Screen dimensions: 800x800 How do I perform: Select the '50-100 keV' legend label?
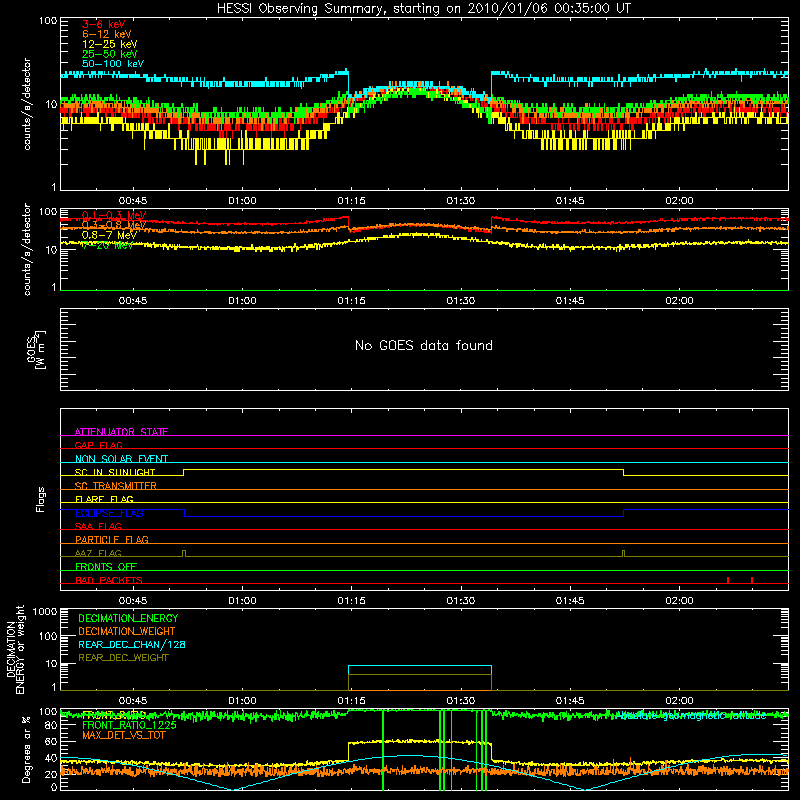coord(113,64)
